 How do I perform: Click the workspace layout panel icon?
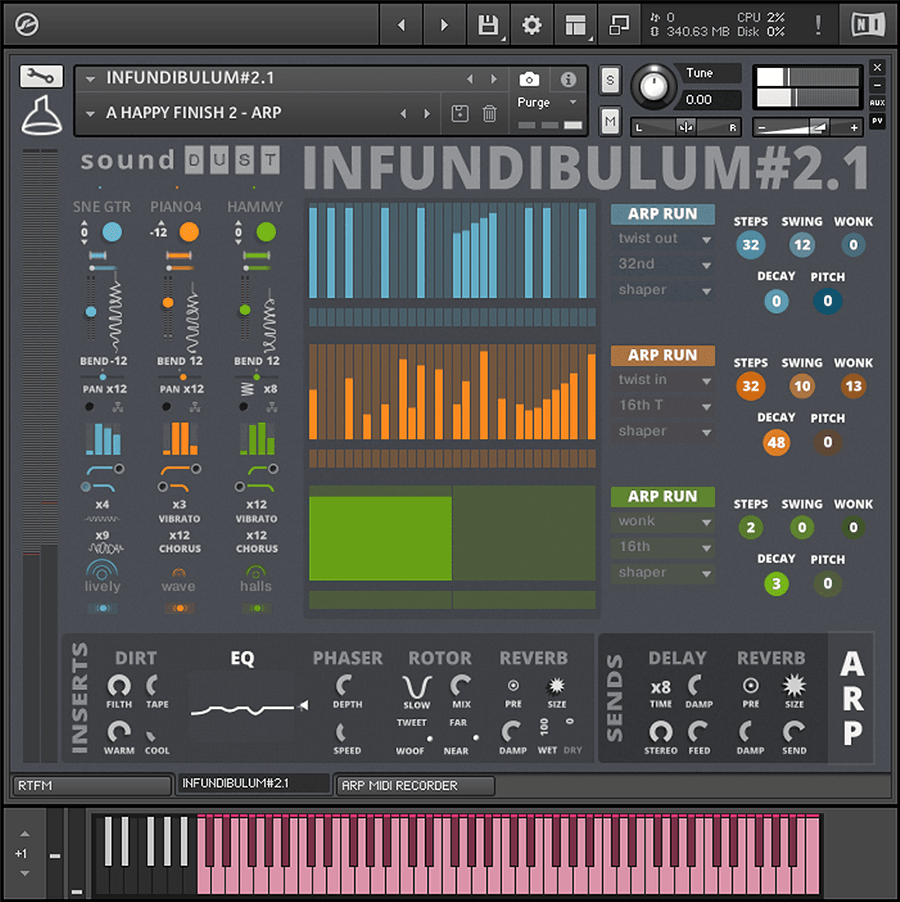pos(576,25)
